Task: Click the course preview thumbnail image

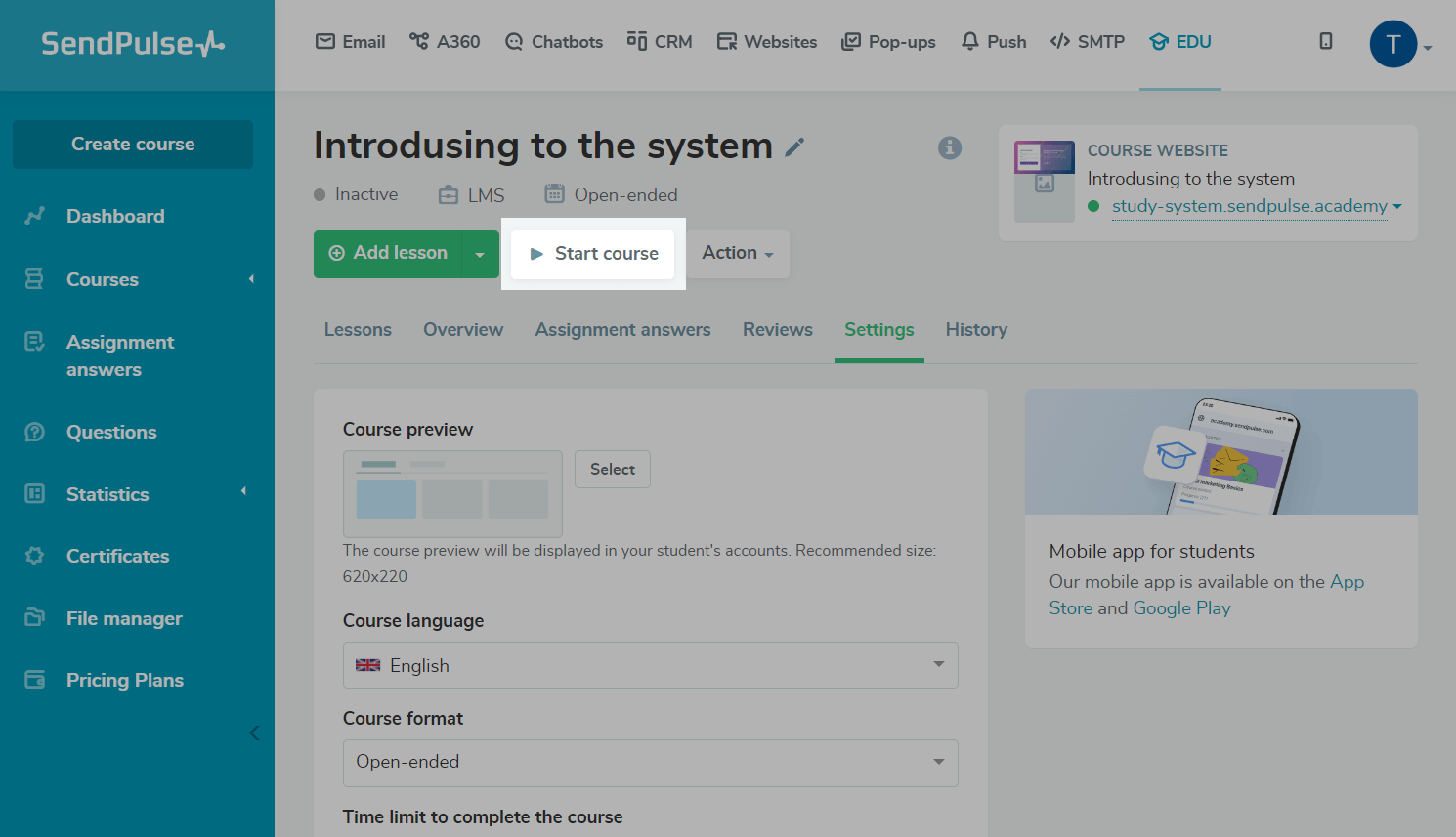Action: click(x=452, y=493)
